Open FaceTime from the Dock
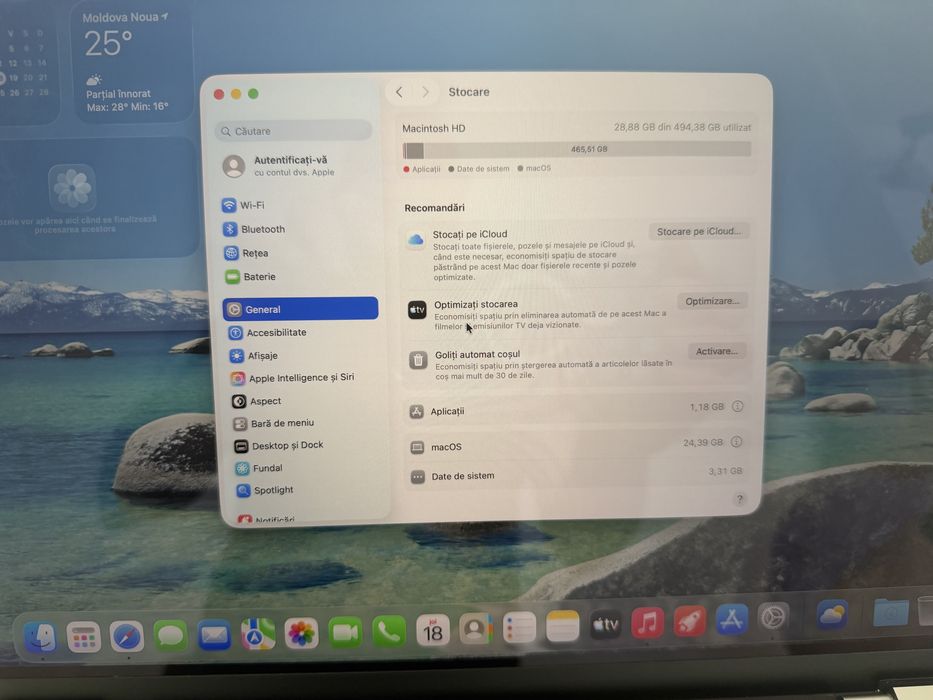Viewport: 933px width, 700px height. (x=345, y=632)
